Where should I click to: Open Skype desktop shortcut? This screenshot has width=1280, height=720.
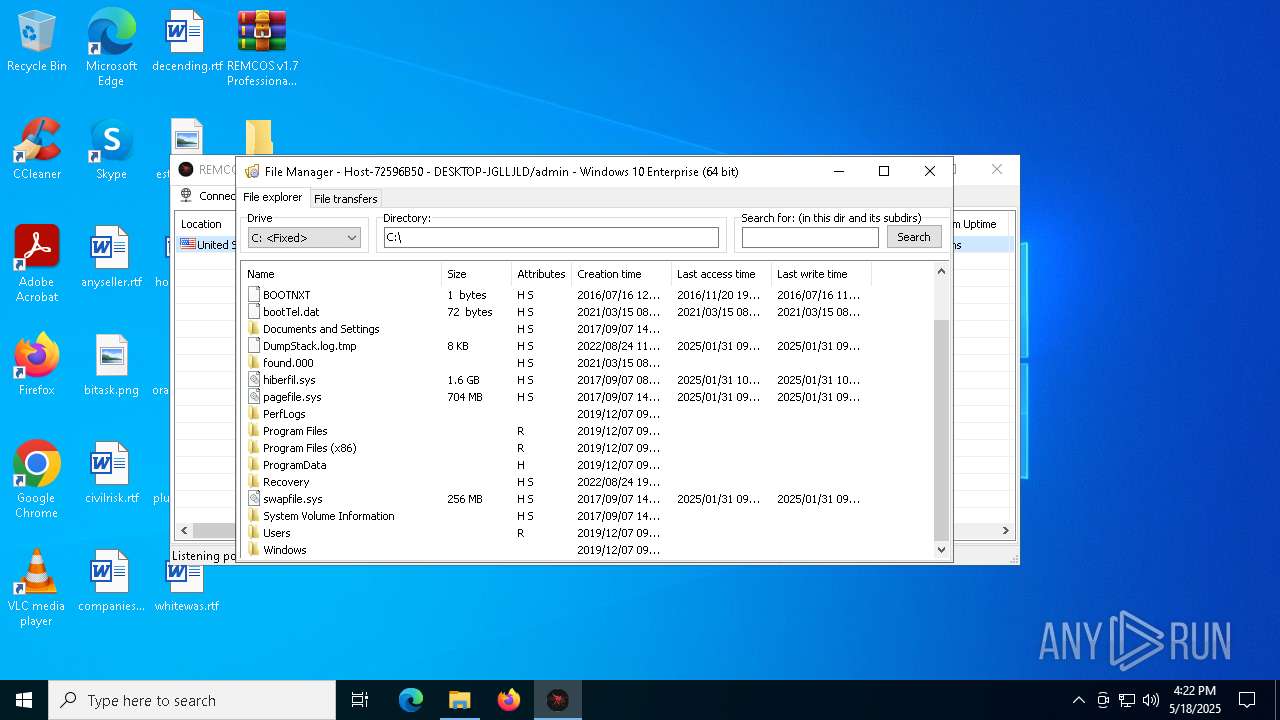point(111,150)
